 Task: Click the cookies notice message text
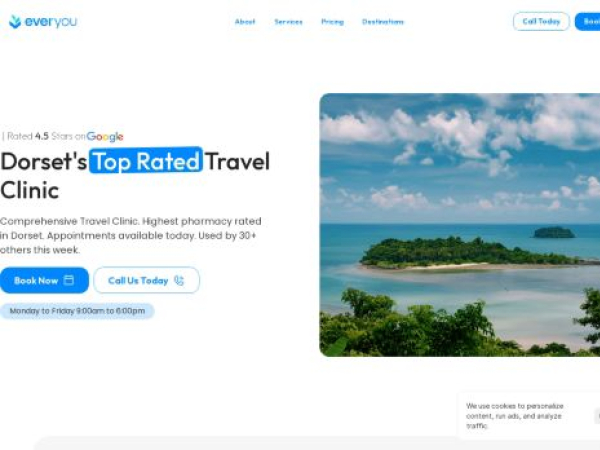tap(515, 416)
